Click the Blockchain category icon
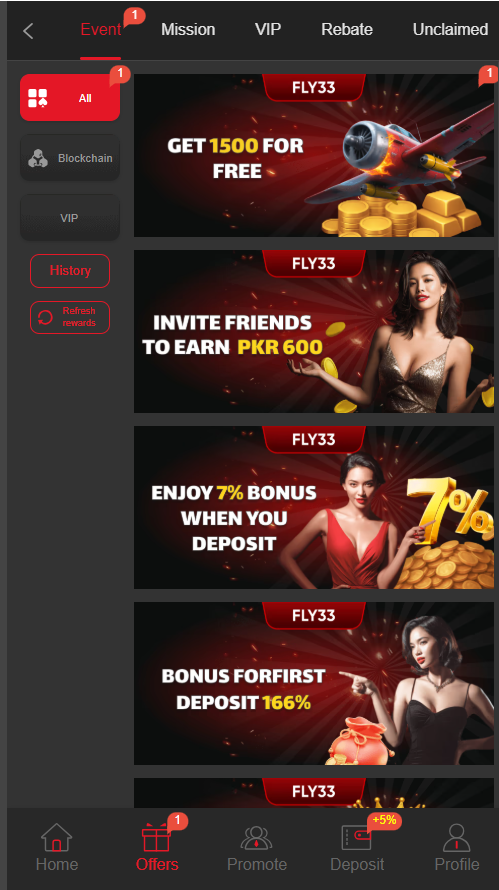The image size is (499, 890). (x=38, y=158)
